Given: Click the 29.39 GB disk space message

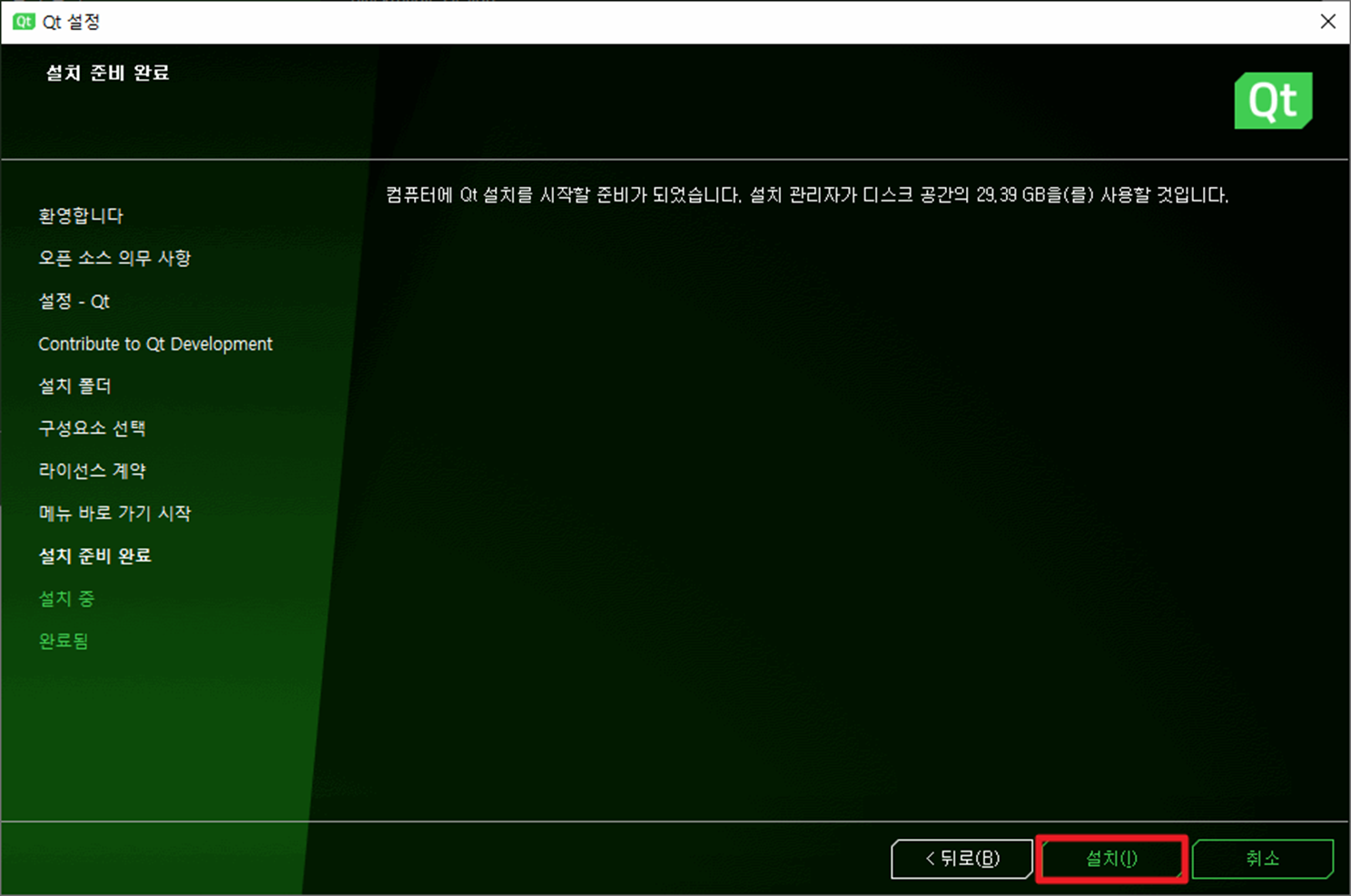Looking at the screenshot, I should point(807,195).
